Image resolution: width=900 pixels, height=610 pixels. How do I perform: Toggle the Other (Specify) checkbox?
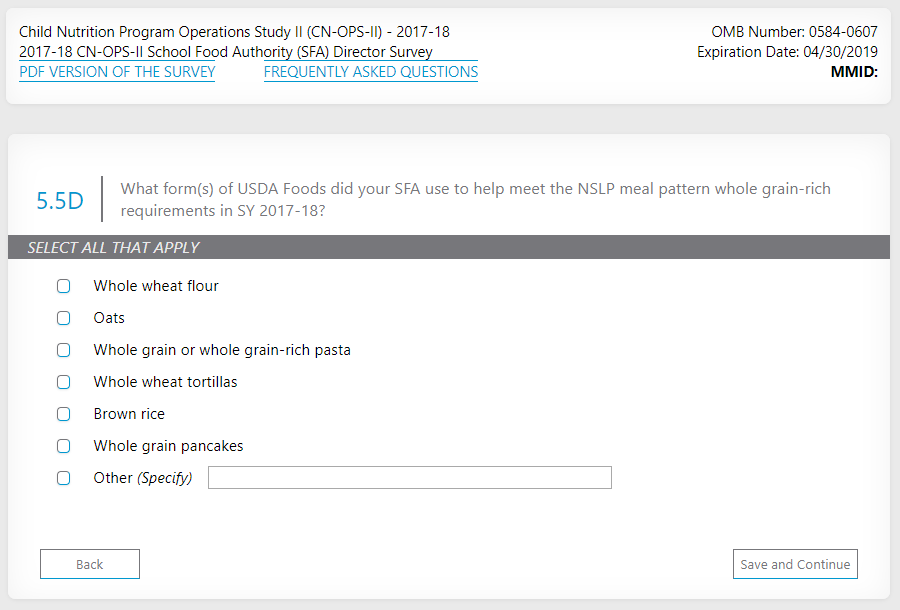[x=64, y=478]
